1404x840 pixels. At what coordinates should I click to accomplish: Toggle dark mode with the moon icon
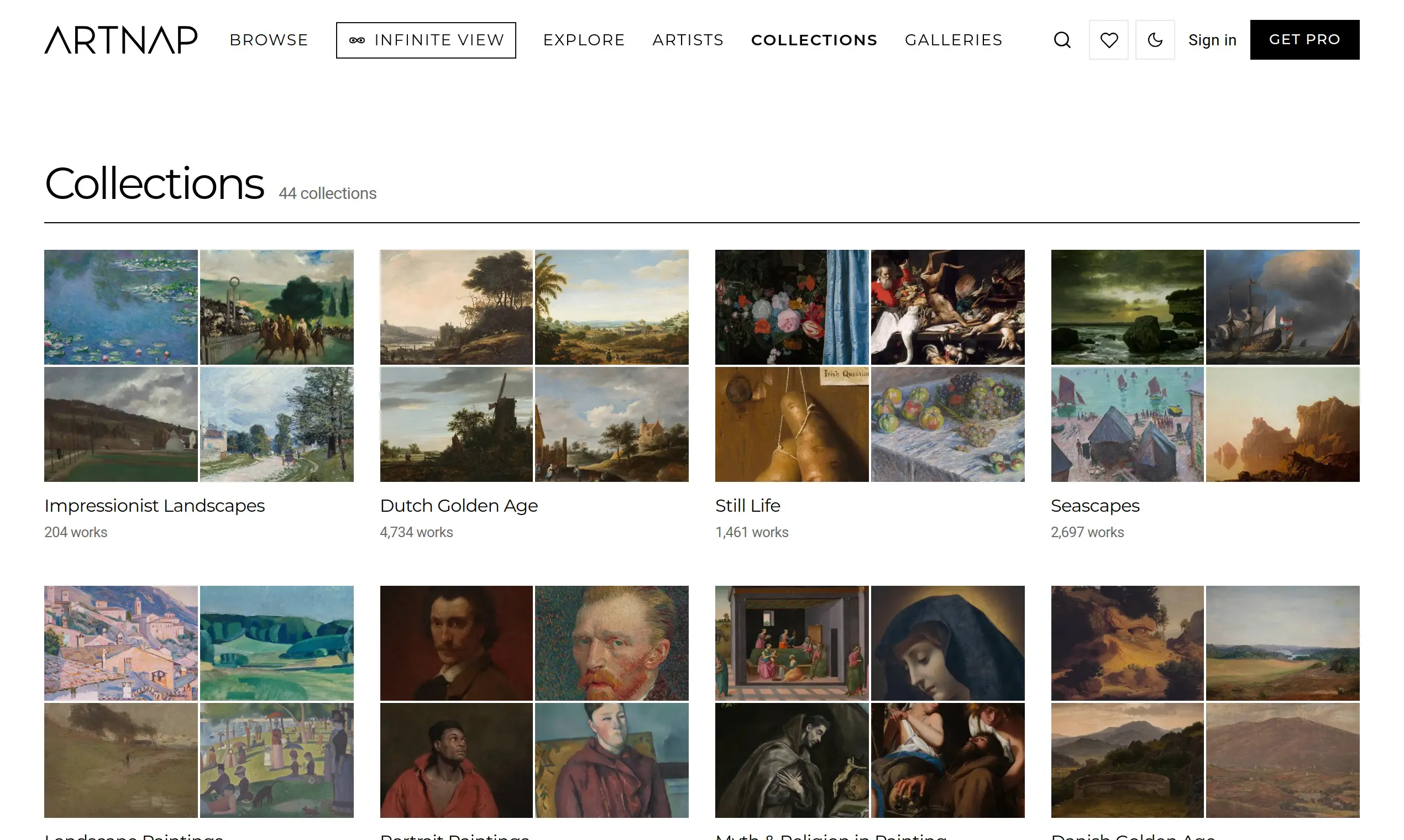point(1155,40)
